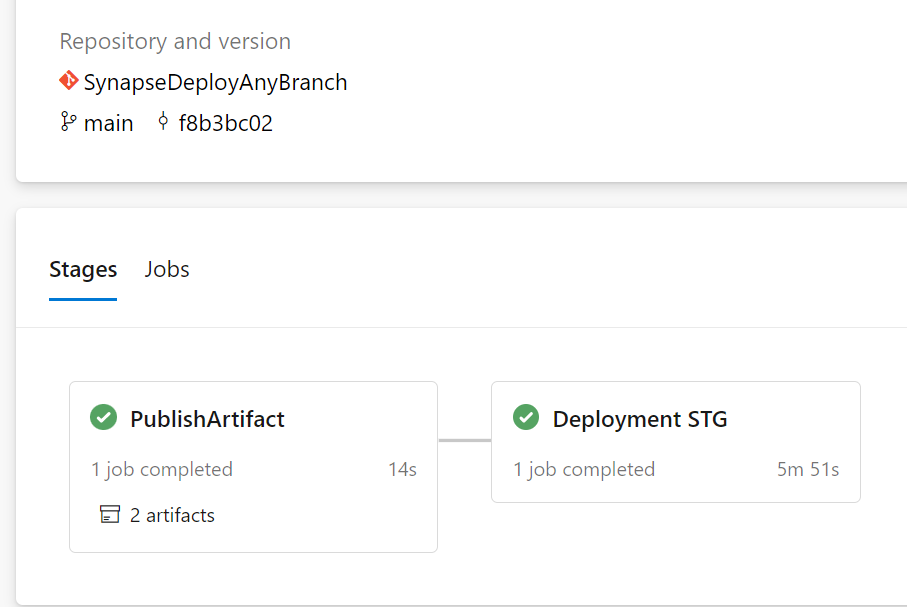Screen dimensions: 907x607
Task: Click PublishArtifact green success checkmark
Action: pyautogui.click(x=104, y=417)
